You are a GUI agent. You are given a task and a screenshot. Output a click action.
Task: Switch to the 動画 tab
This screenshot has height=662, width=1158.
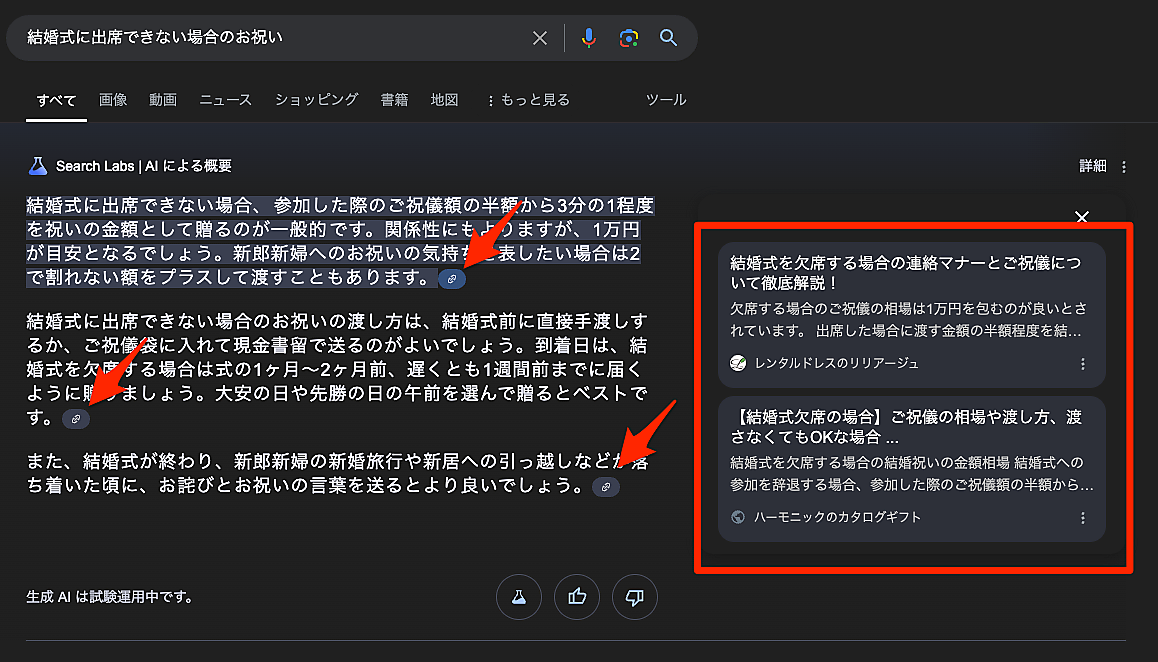[x=162, y=100]
